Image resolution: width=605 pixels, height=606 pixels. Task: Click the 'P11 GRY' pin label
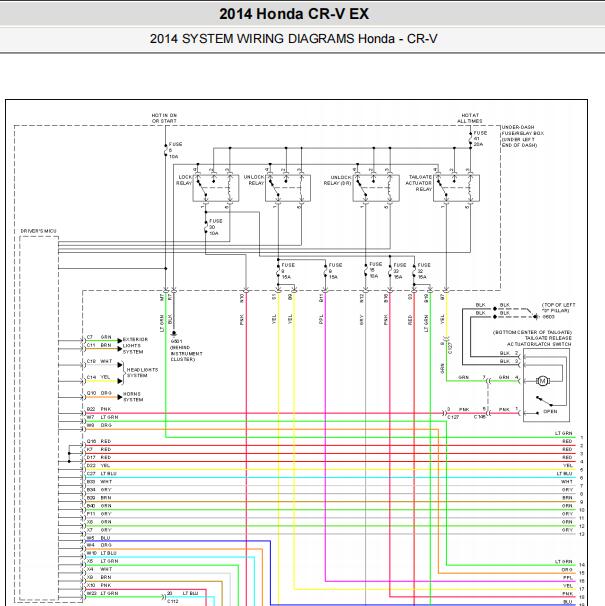(99, 514)
